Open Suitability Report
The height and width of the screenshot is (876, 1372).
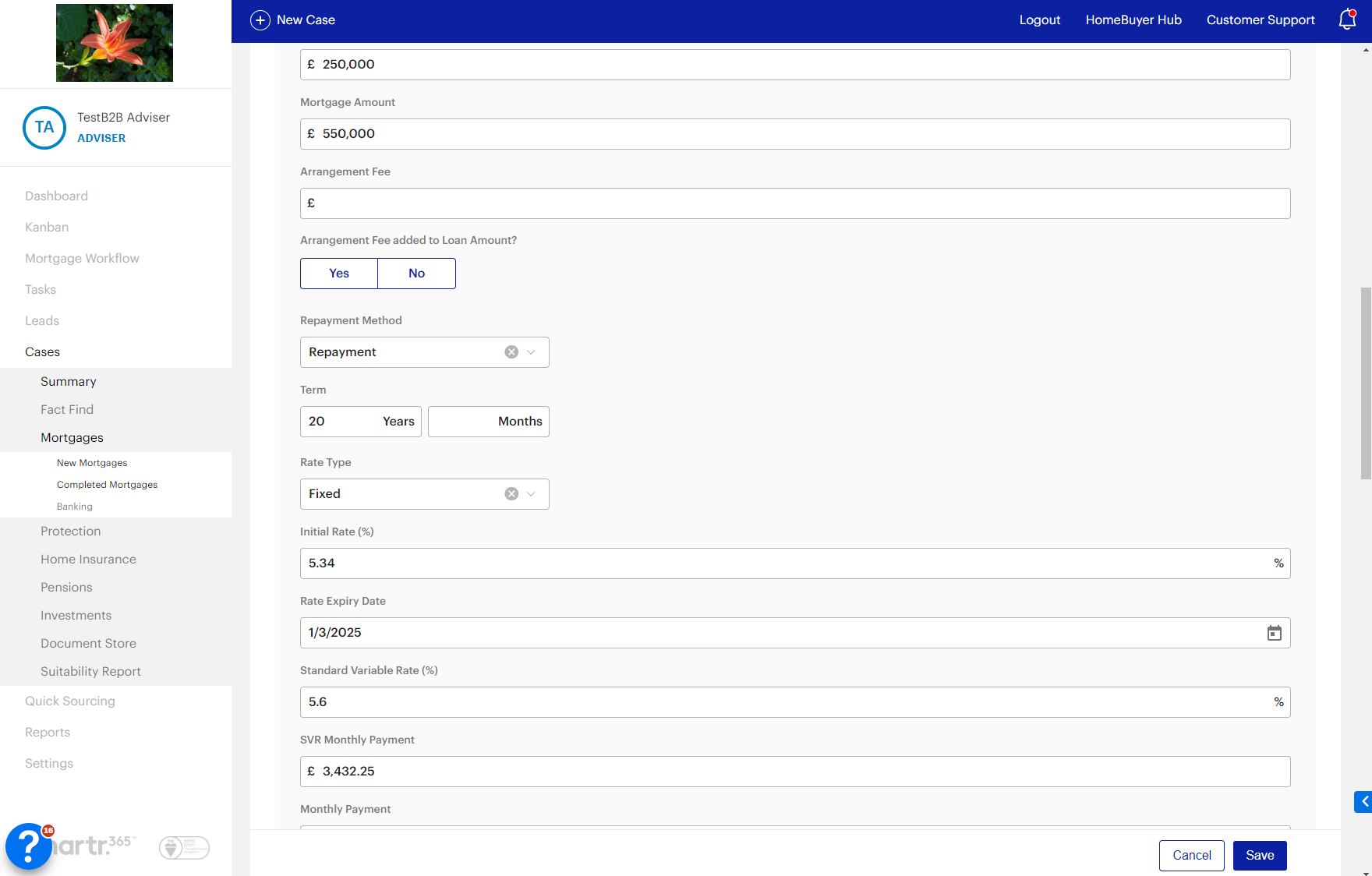pyautogui.click(x=90, y=672)
